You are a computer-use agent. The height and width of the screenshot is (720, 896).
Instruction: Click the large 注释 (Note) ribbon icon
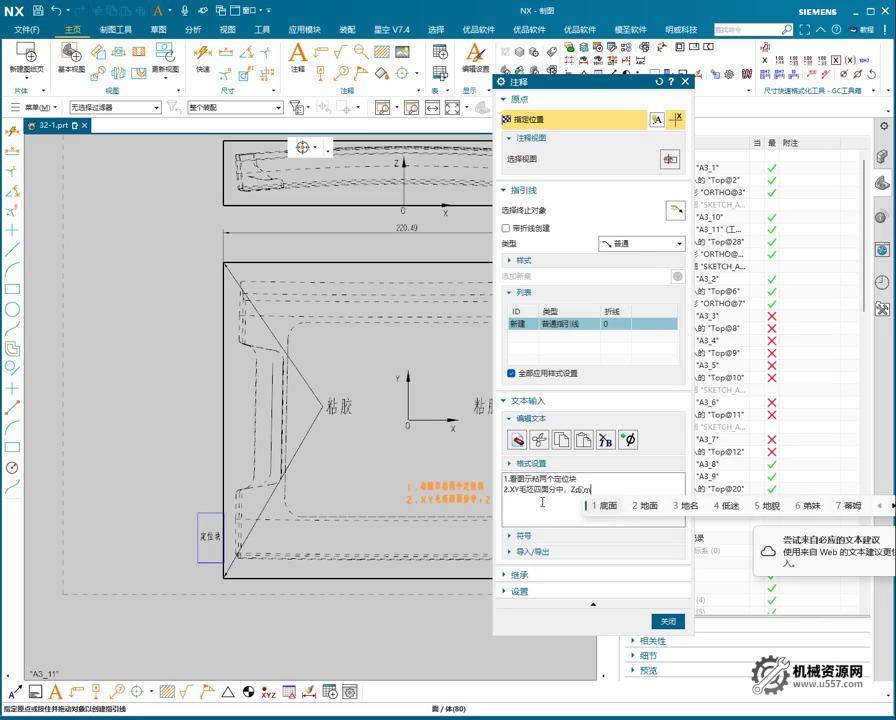click(298, 54)
